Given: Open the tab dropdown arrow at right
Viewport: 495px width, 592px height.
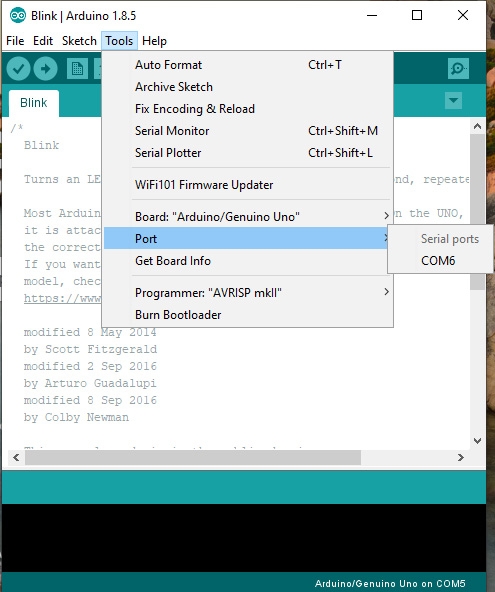Looking at the screenshot, I should coord(453,100).
